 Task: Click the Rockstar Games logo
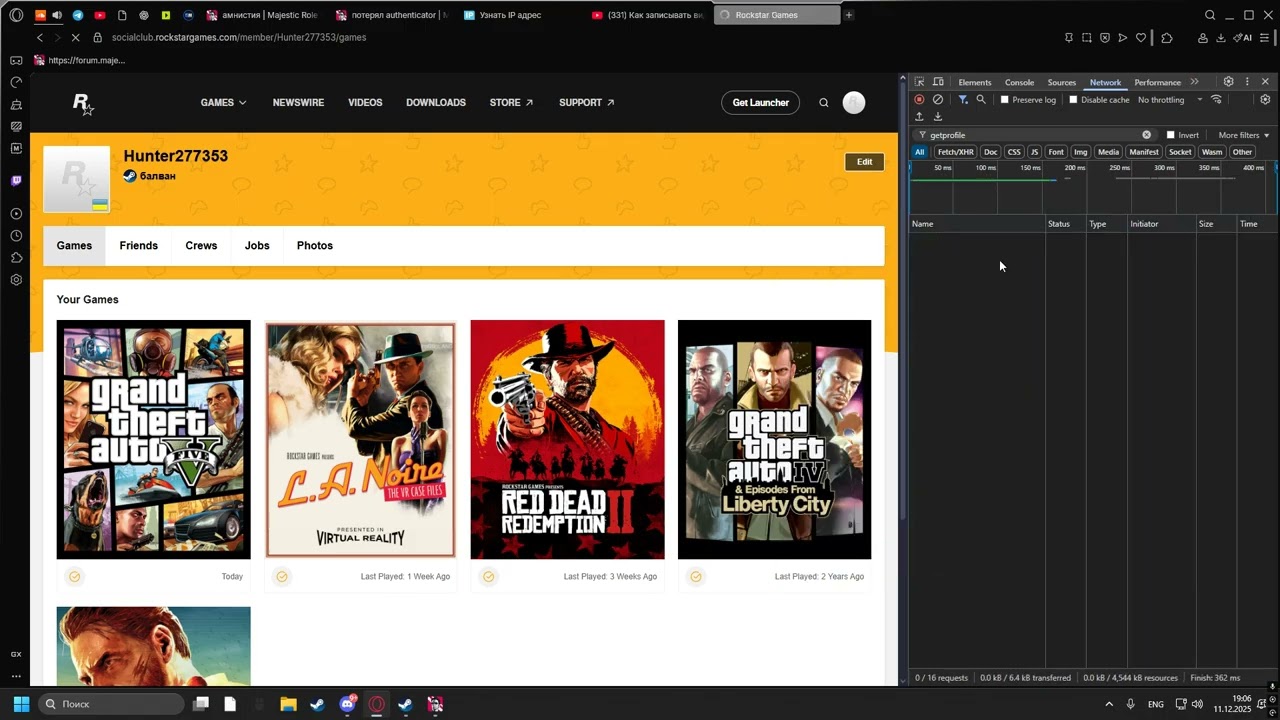click(x=83, y=103)
